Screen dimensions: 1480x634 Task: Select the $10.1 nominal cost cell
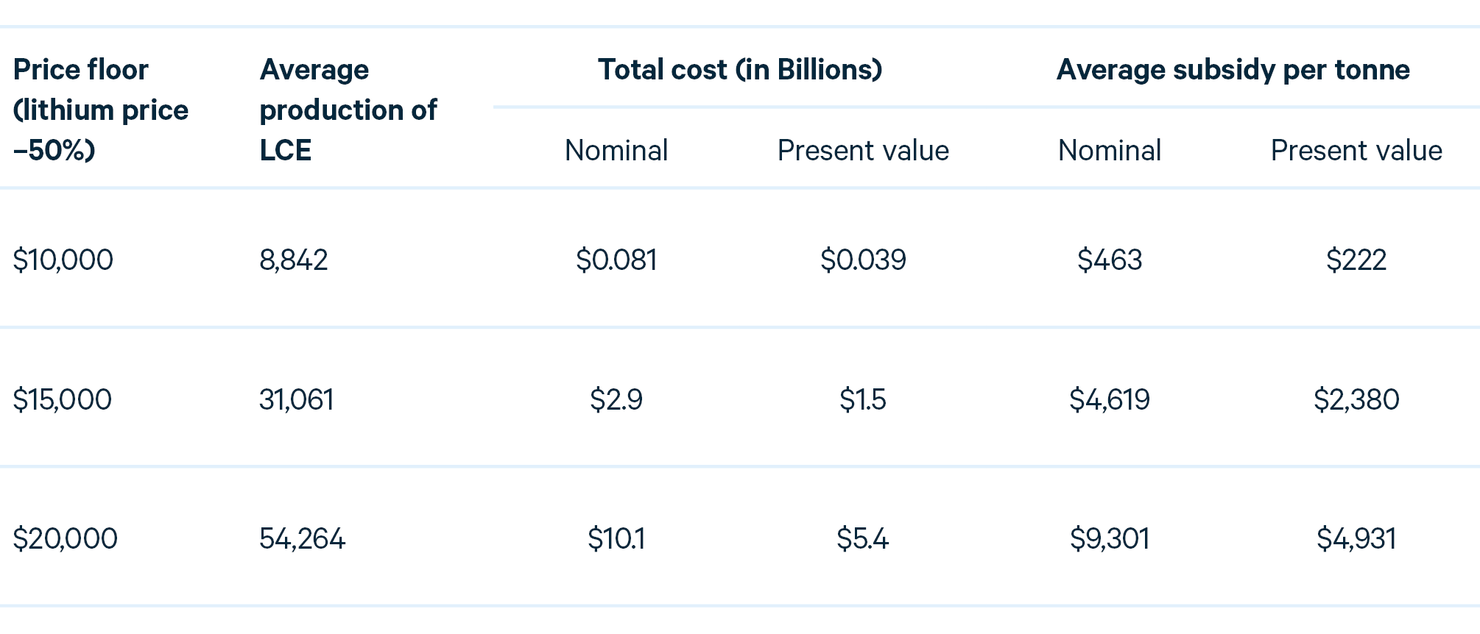pyautogui.click(x=616, y=539)
